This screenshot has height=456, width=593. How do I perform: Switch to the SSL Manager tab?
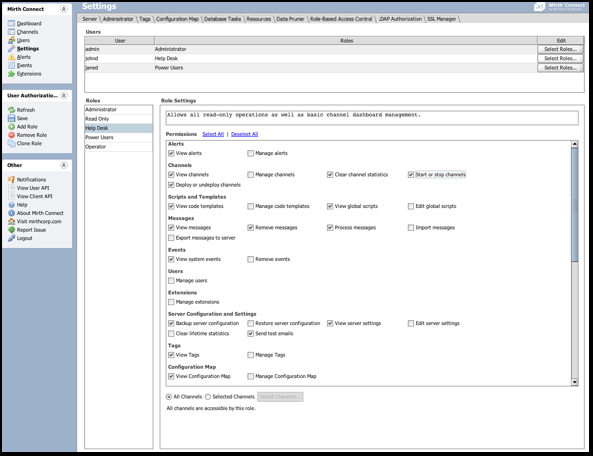point(441,19)
